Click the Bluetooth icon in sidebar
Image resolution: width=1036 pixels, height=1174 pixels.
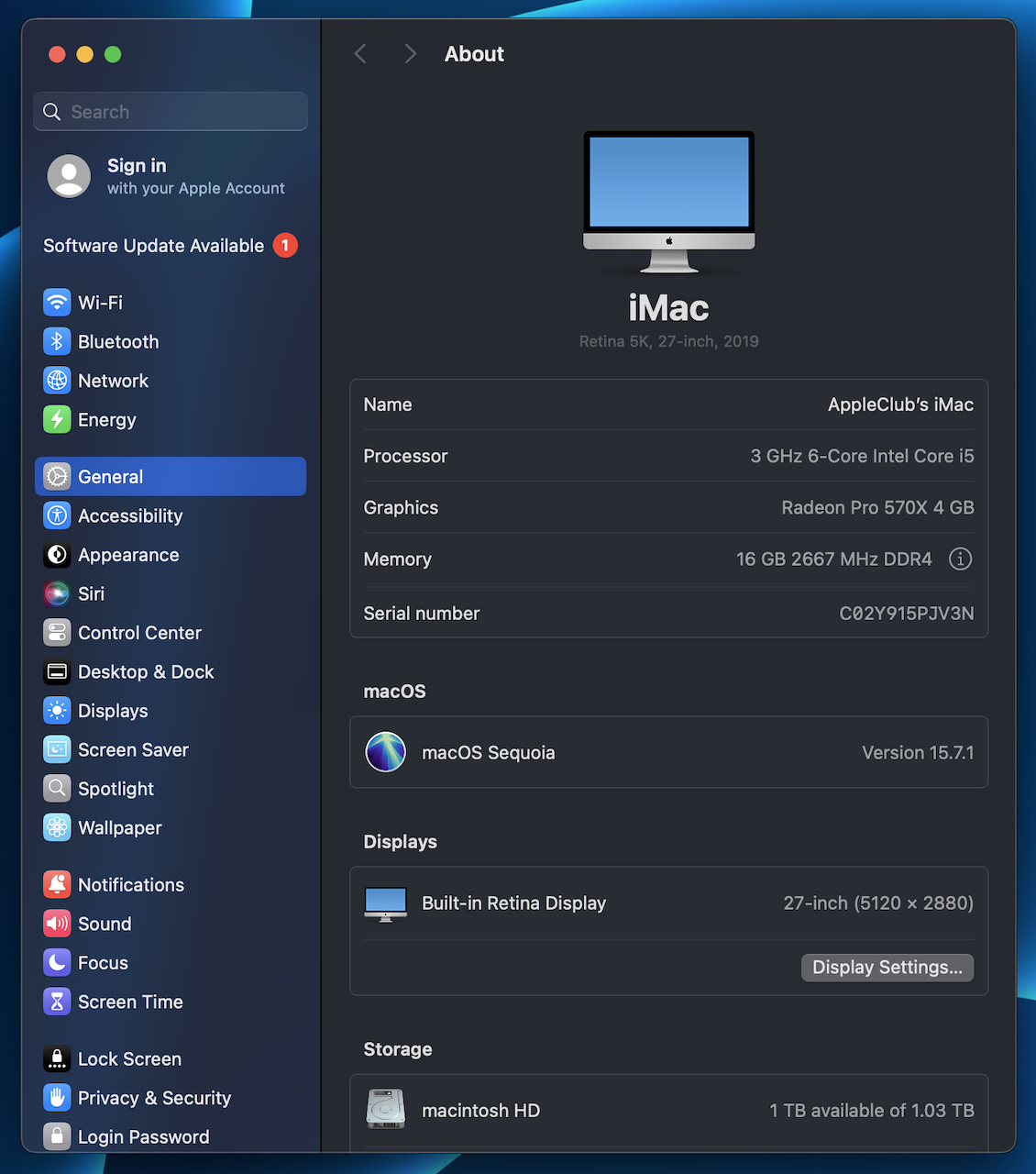point(57,342)
